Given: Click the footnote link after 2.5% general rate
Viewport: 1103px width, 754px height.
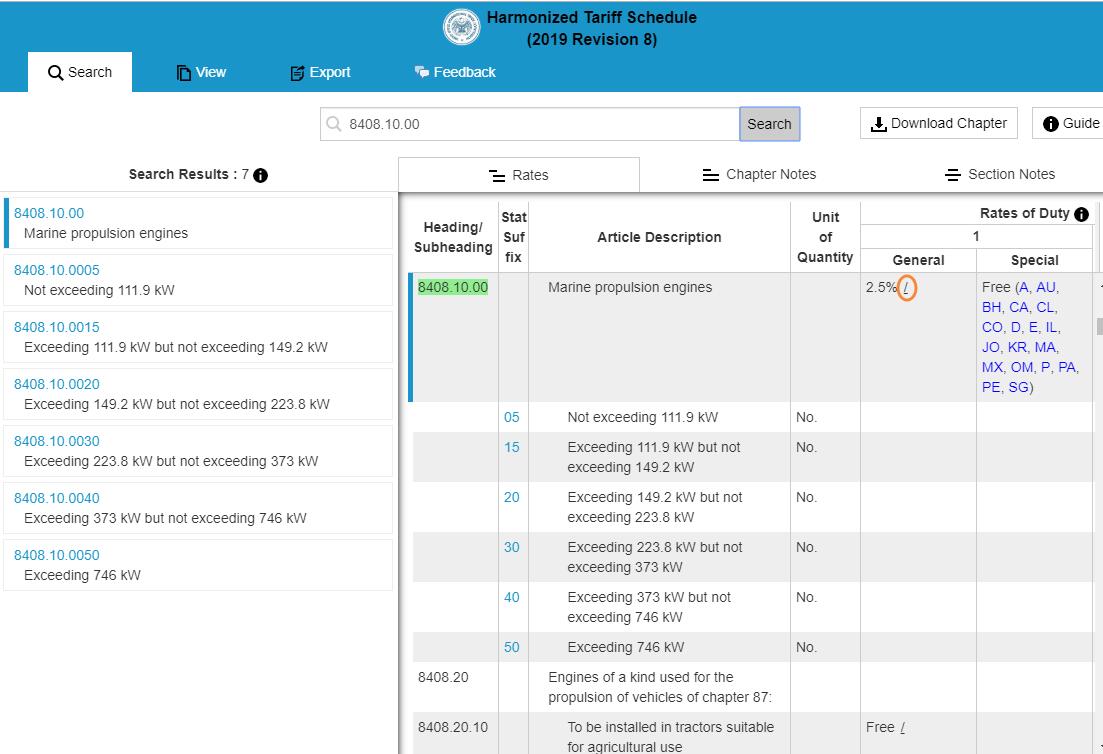Looking at the screenshot, I should point(906,288).
